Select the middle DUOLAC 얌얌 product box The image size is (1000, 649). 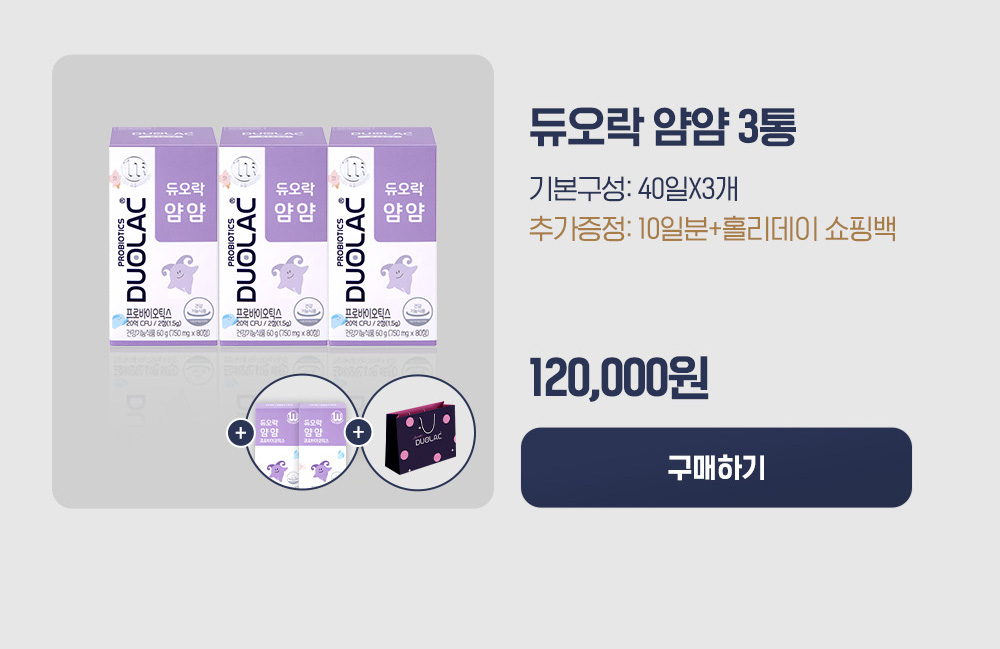tap(273, 237)
